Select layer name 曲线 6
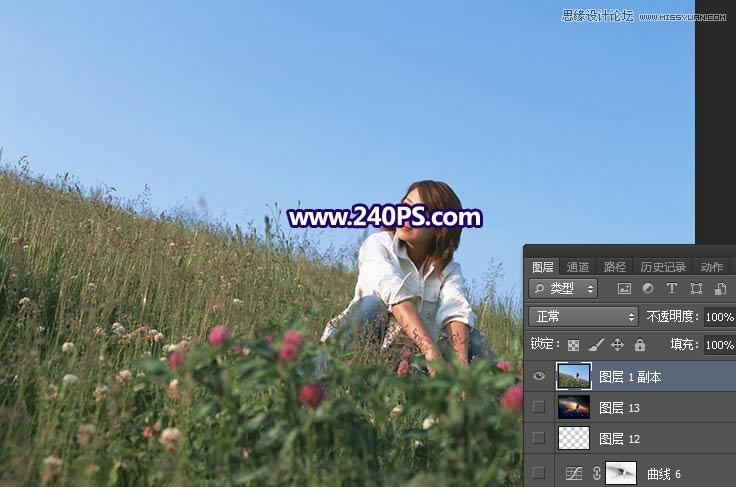 click(663, 474)
